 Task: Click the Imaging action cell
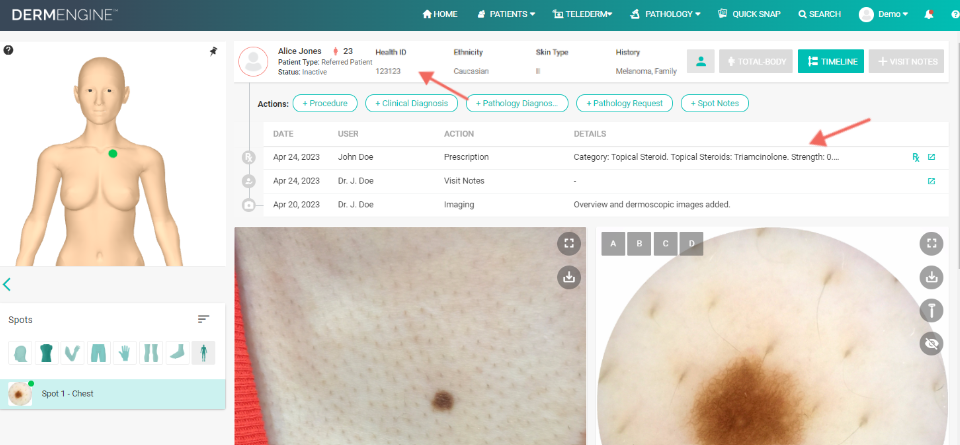coord(459,205)
